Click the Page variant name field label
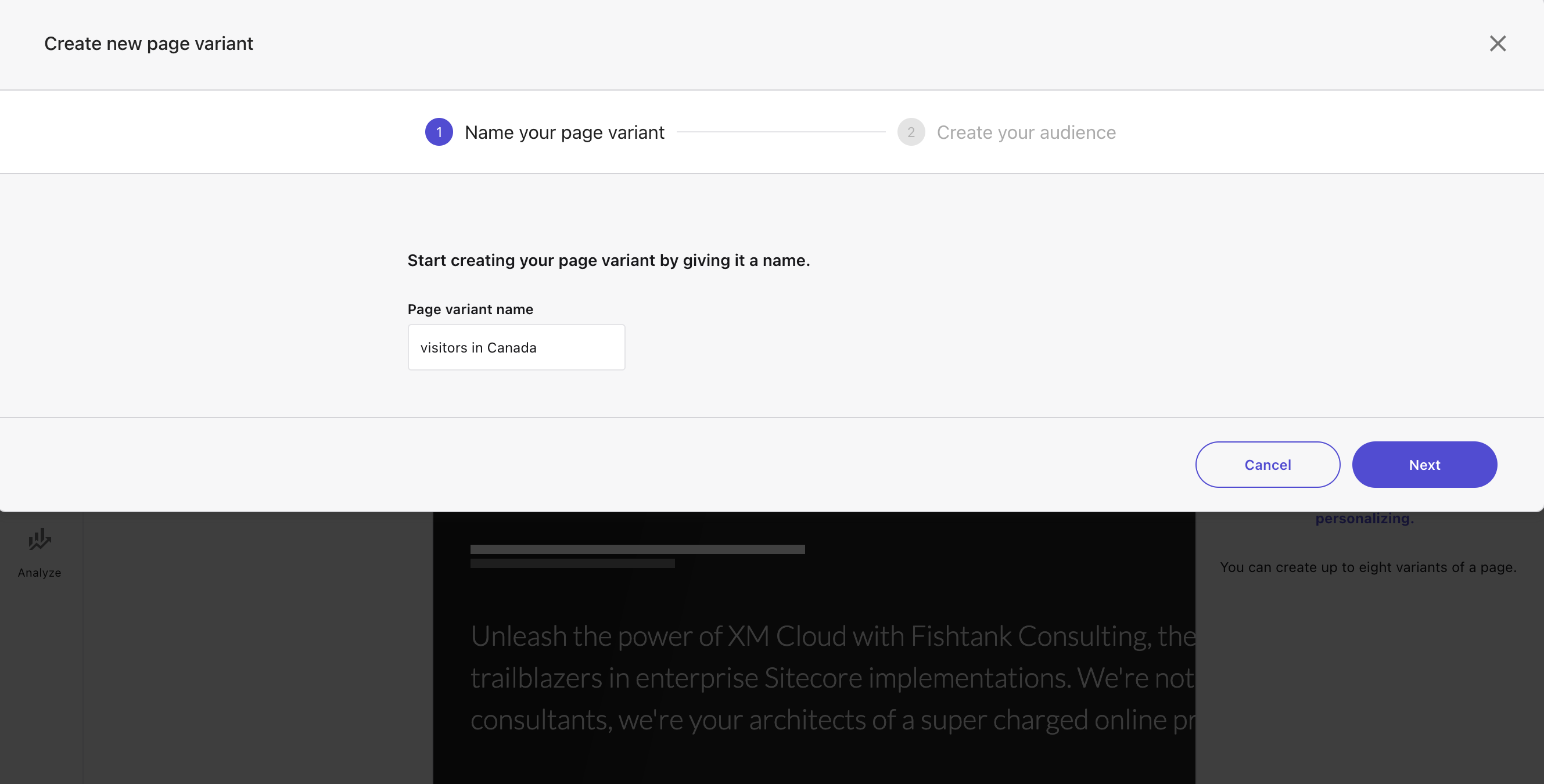 click(x=470, y=310)
